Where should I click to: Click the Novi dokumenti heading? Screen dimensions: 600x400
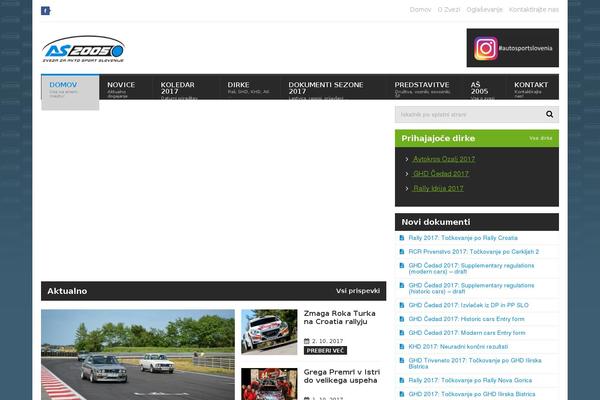(436, 222)
